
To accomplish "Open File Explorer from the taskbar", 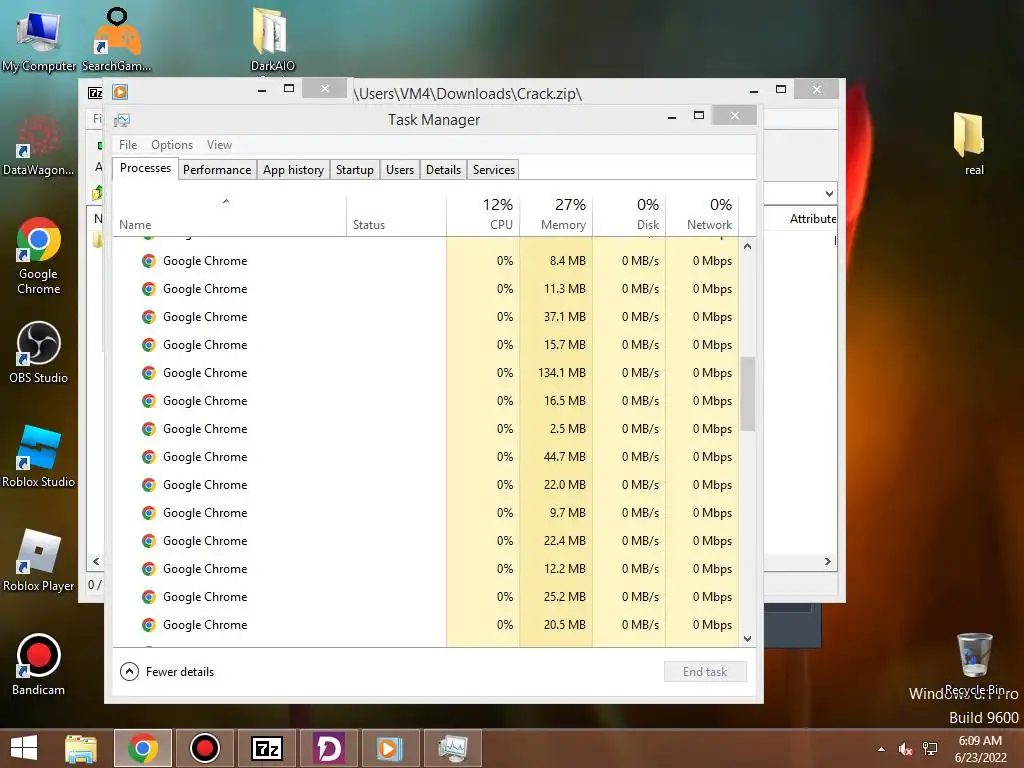I will coord(81,748).
